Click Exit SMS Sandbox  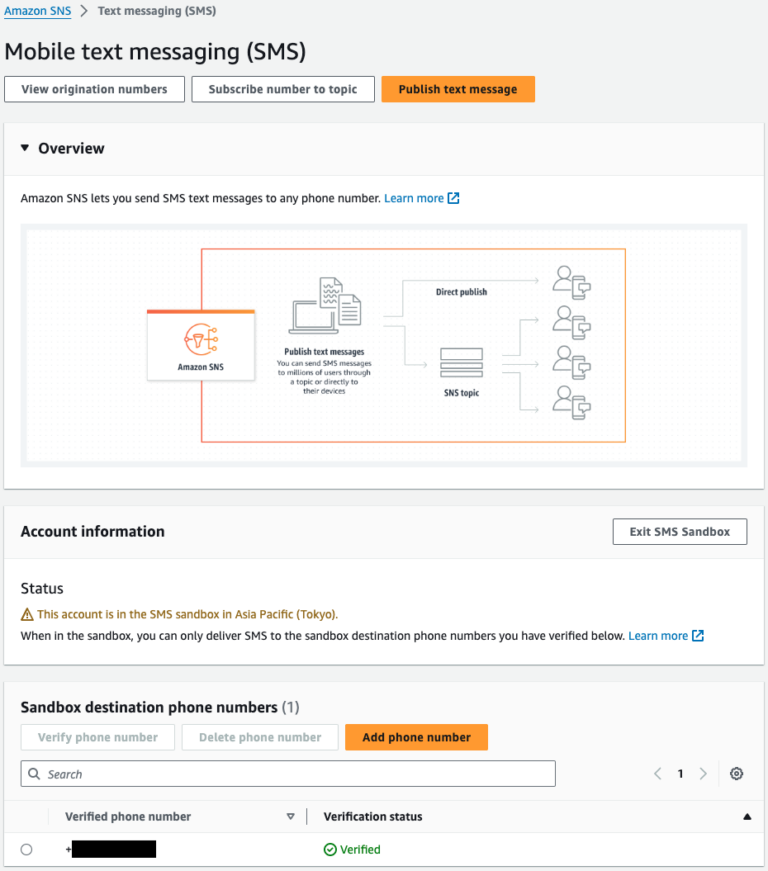(x=679, y=531)
